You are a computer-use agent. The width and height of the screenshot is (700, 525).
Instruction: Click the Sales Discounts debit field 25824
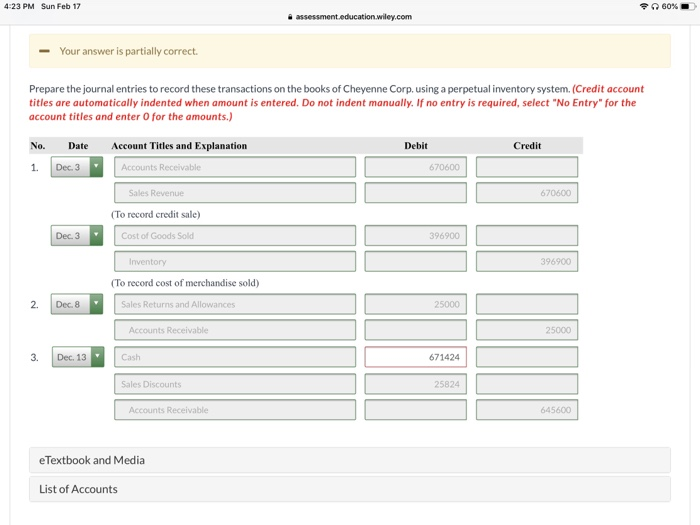pyautogui.click(x=416, y=384)
